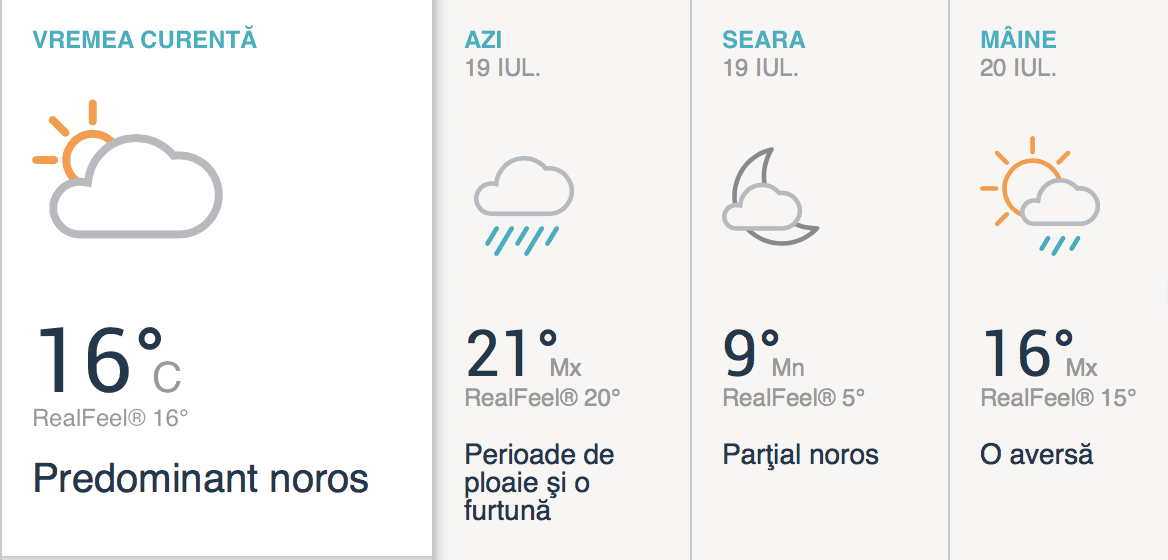Select the Seara forecast heading

pyautogui.click(x=764, y=40)
